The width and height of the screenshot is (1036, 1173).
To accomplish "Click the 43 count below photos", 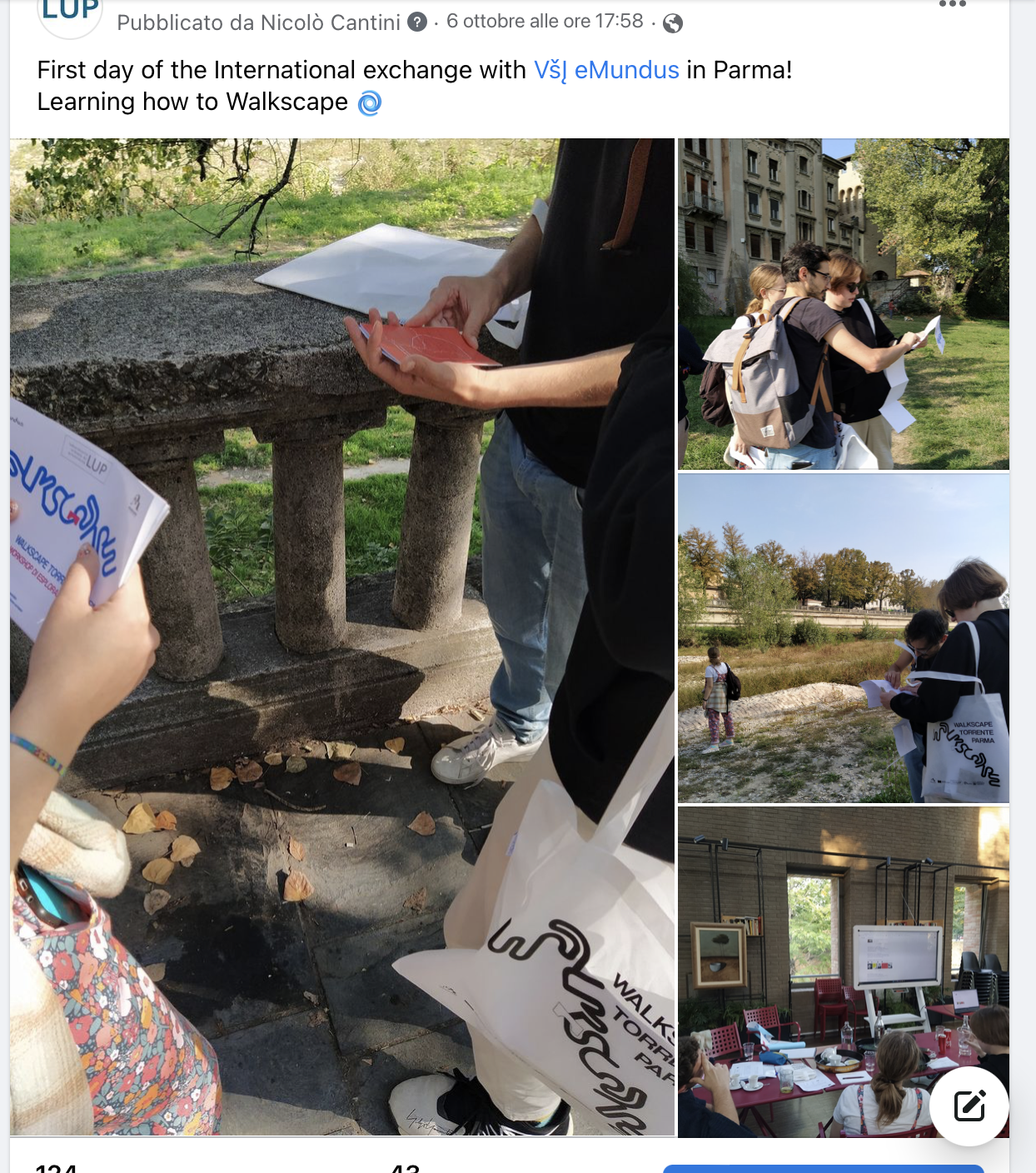I will pos(406,1168).
